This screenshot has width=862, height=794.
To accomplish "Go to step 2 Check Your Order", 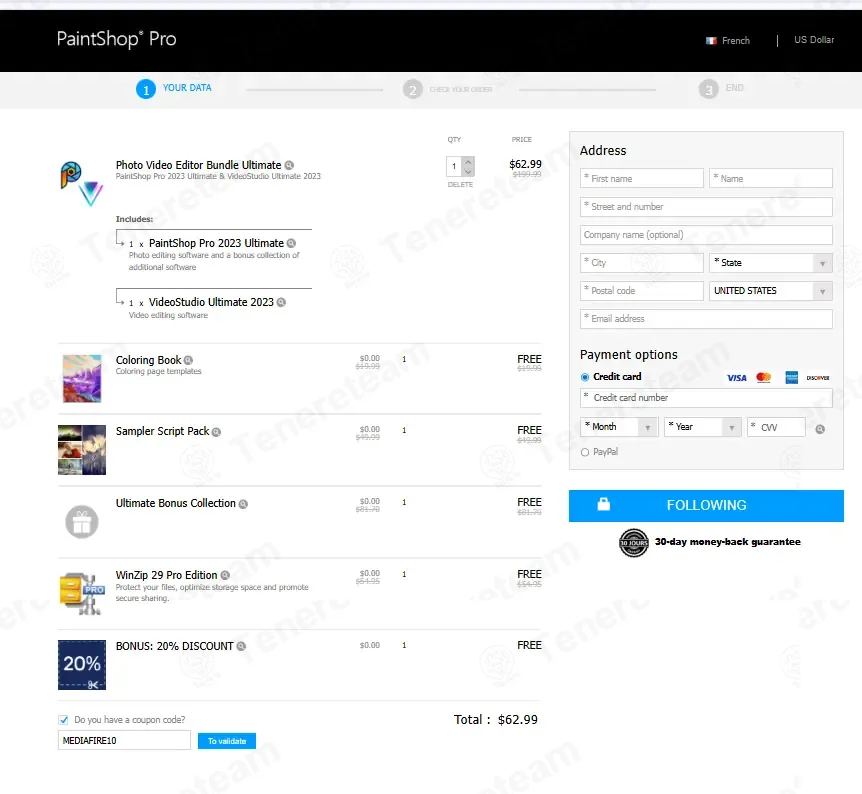I will click(447, 89).
